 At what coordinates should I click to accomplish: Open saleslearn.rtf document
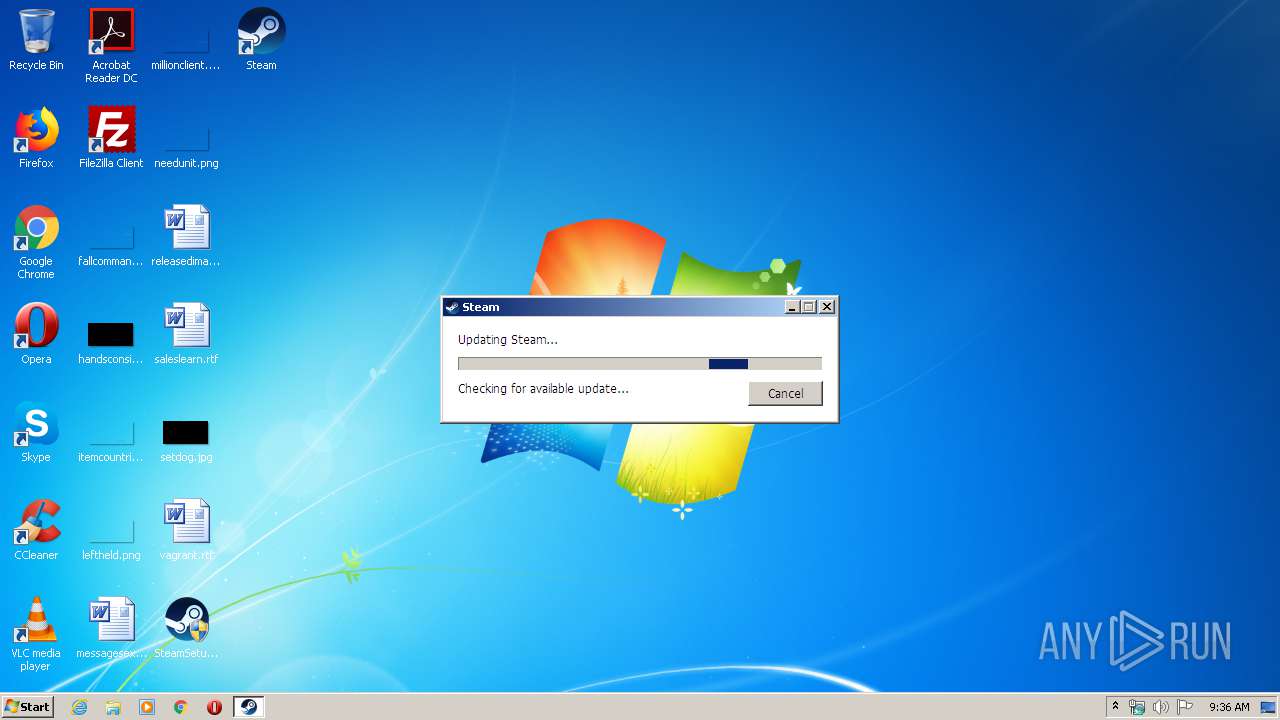pos(186,334)
